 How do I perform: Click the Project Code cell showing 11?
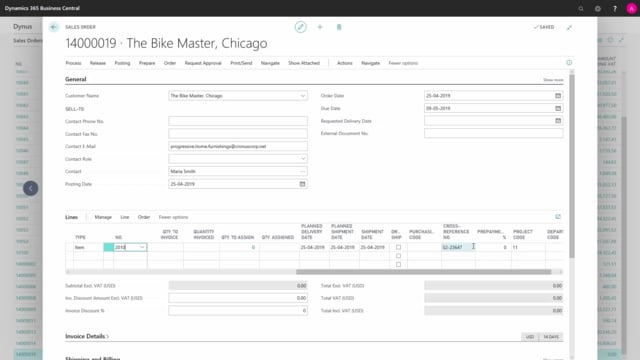[528, 247]
